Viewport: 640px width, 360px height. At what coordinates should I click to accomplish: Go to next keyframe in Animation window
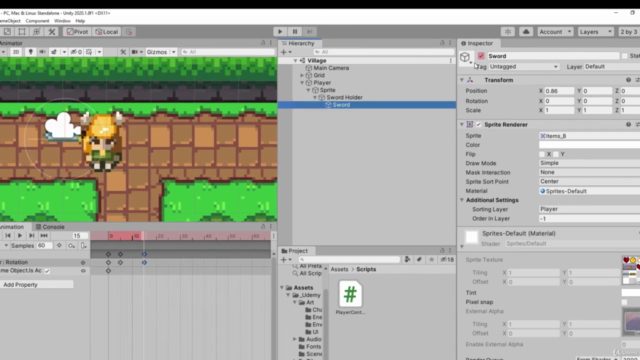31,236
